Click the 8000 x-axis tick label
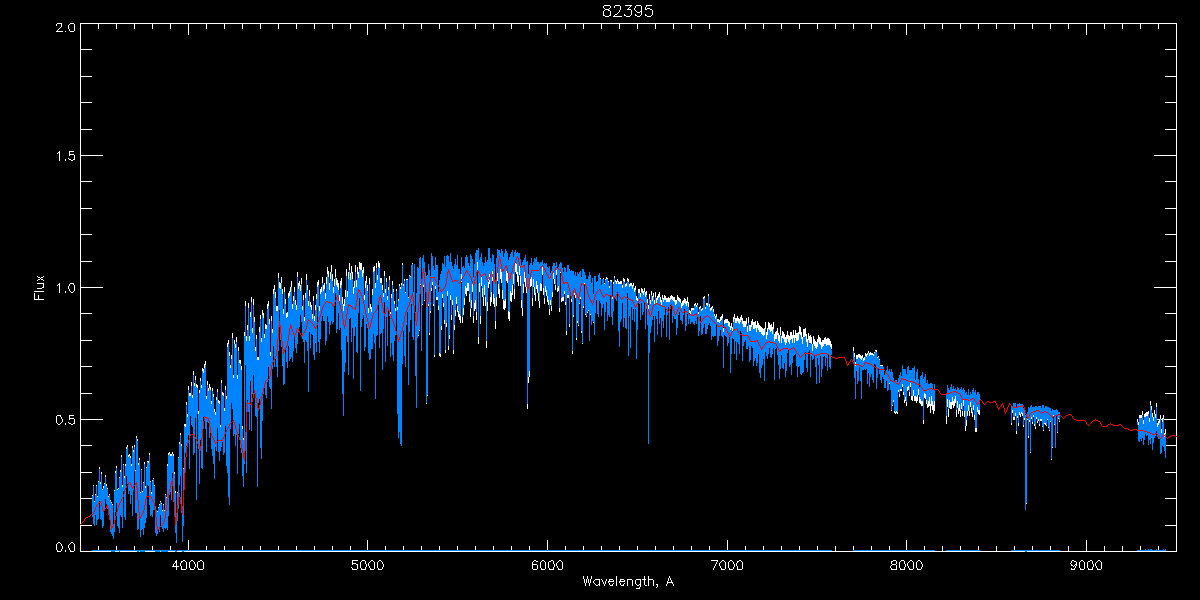Screen dimensions: 1200x600 [x=907, y=565]
